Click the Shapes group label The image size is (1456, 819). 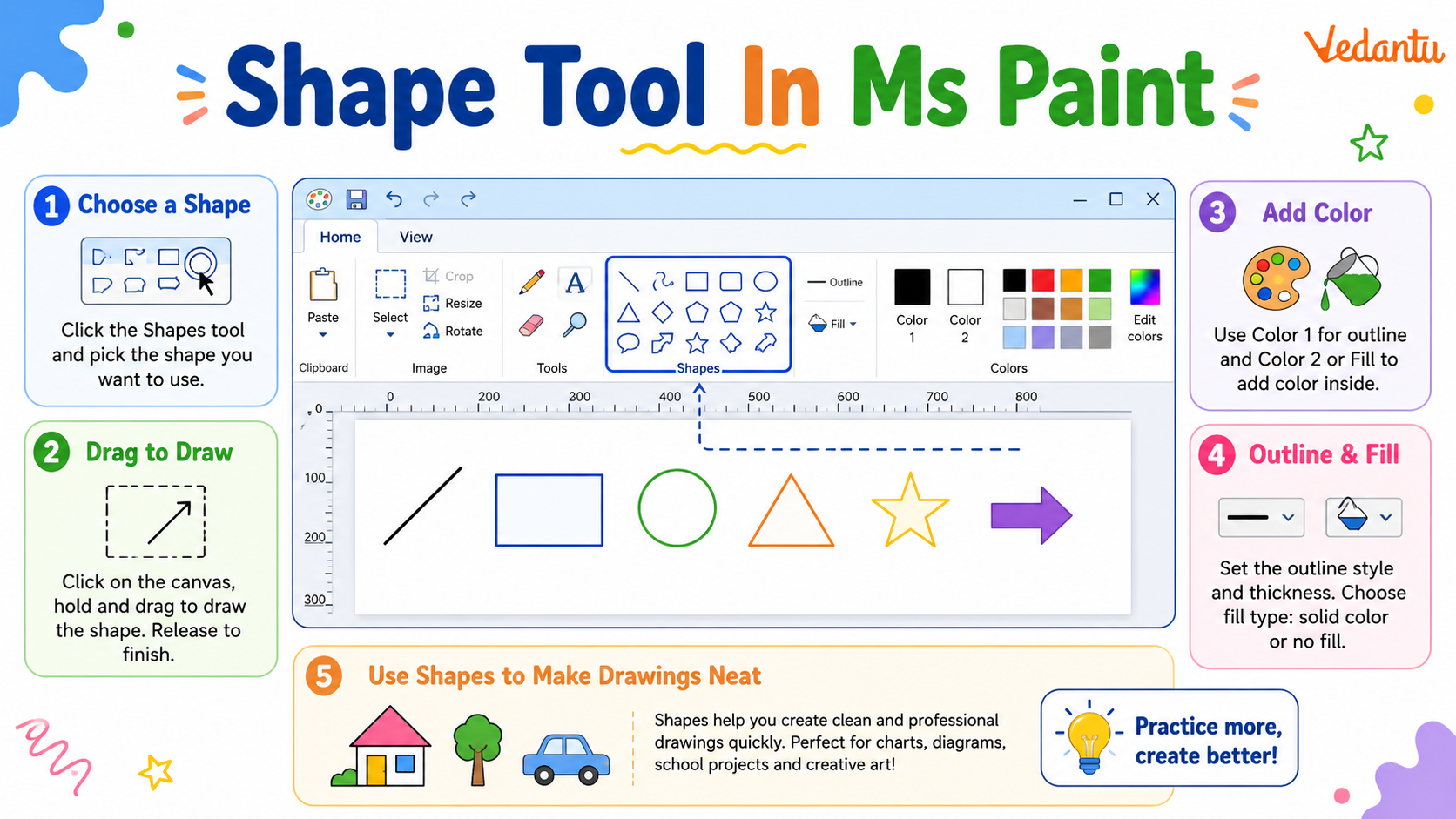point(698,368)
